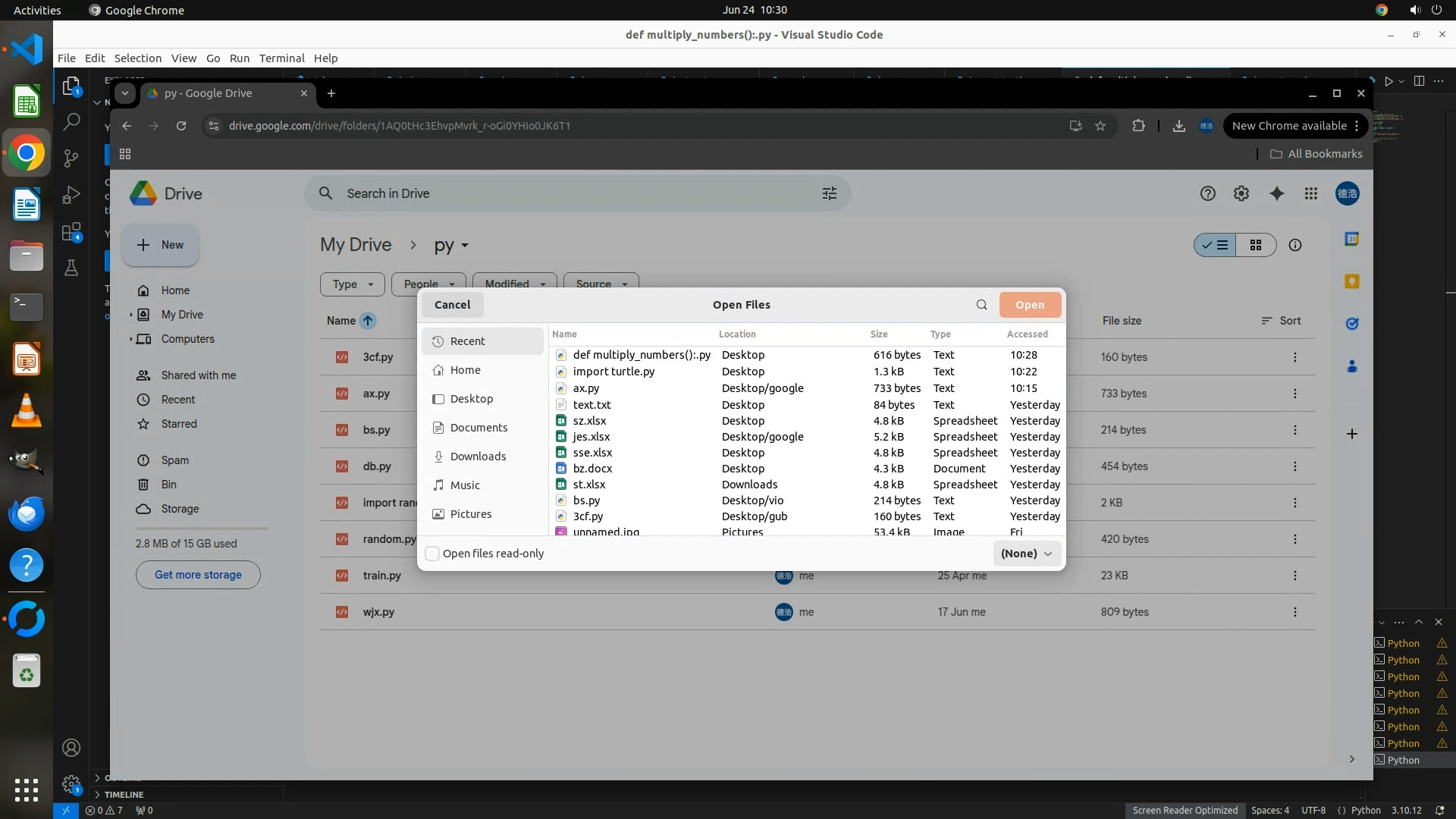This screenshot has width=1456, height=819.
Task: Click Get more storage button
Action: [198, 575]
